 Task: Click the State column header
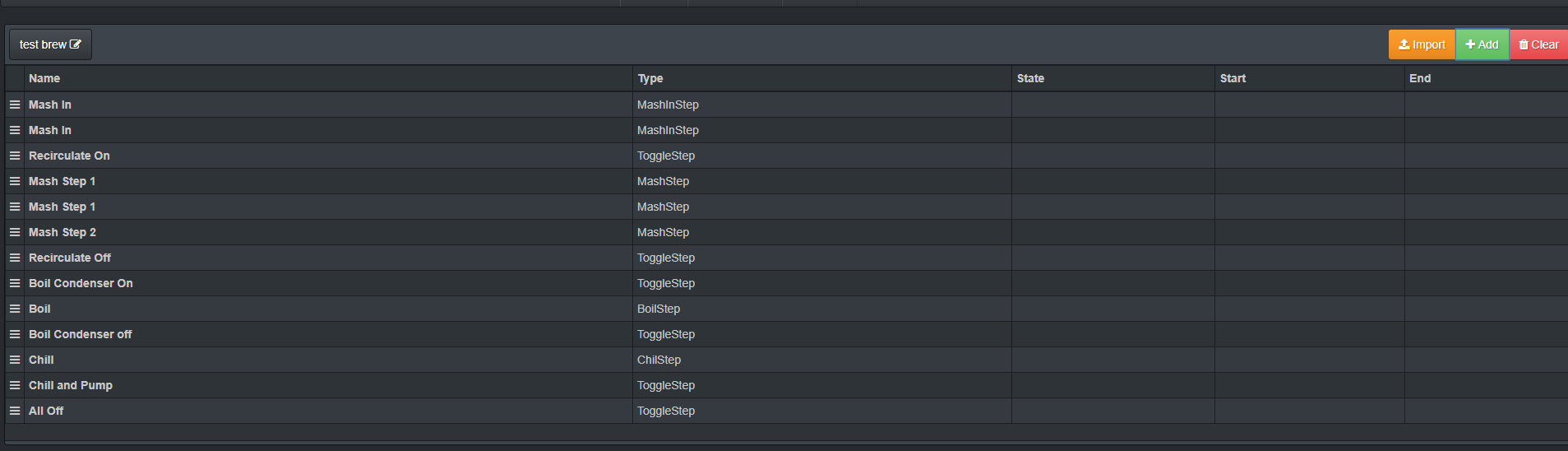tap(1030, 78)
